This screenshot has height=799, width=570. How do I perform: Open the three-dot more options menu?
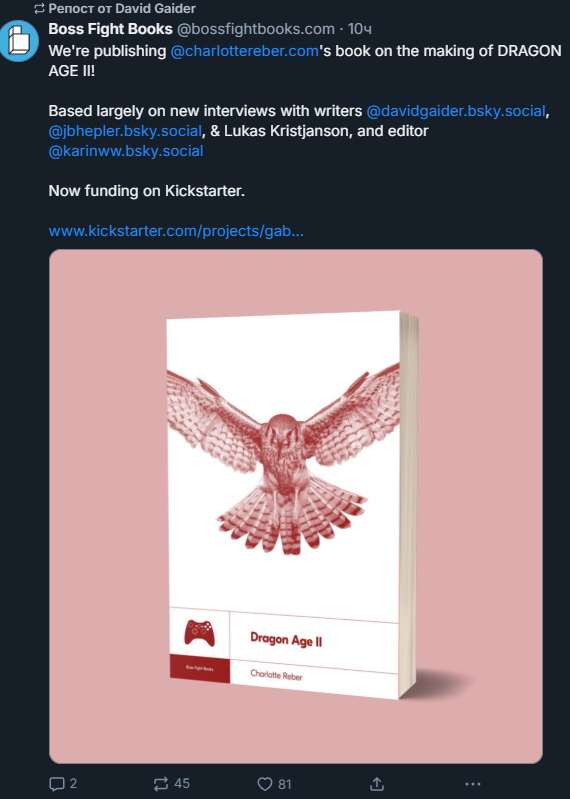point(473,784)
